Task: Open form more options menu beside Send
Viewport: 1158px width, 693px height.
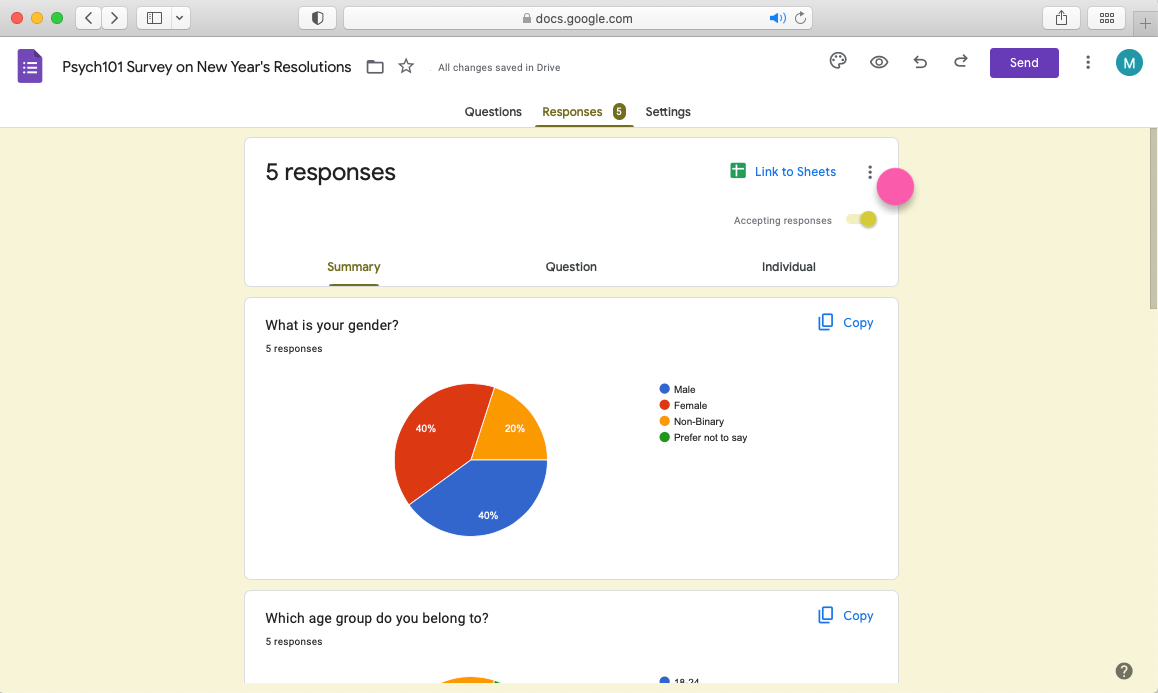Action: pos(1088,62)
